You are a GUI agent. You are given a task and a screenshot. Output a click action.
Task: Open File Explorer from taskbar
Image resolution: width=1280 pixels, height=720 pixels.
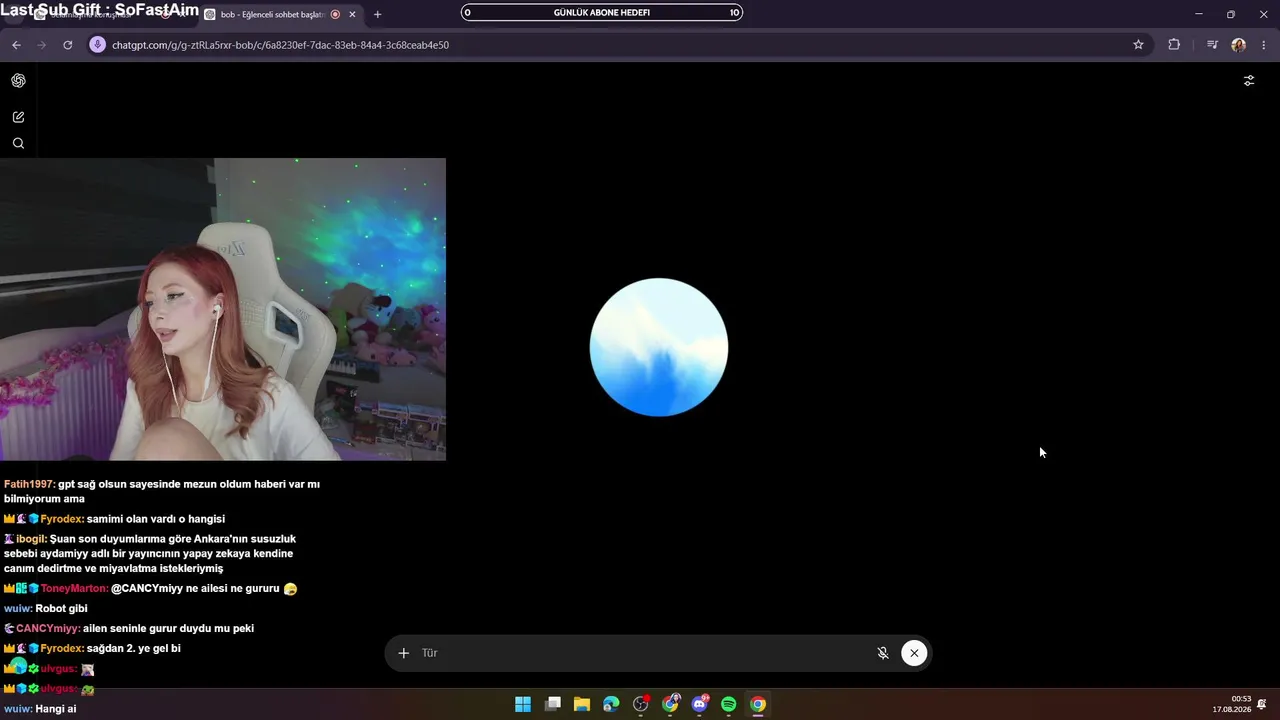(582, 704)
